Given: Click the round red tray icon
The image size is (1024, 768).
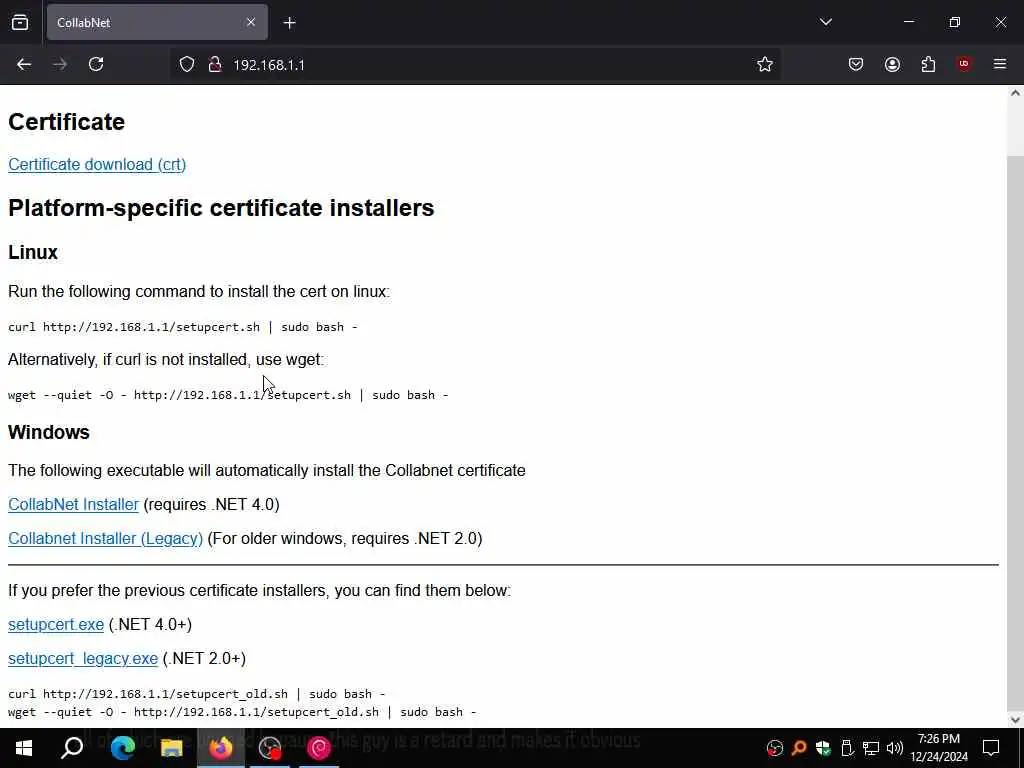Looking at the screenshot, I should (x=775, y=748).
